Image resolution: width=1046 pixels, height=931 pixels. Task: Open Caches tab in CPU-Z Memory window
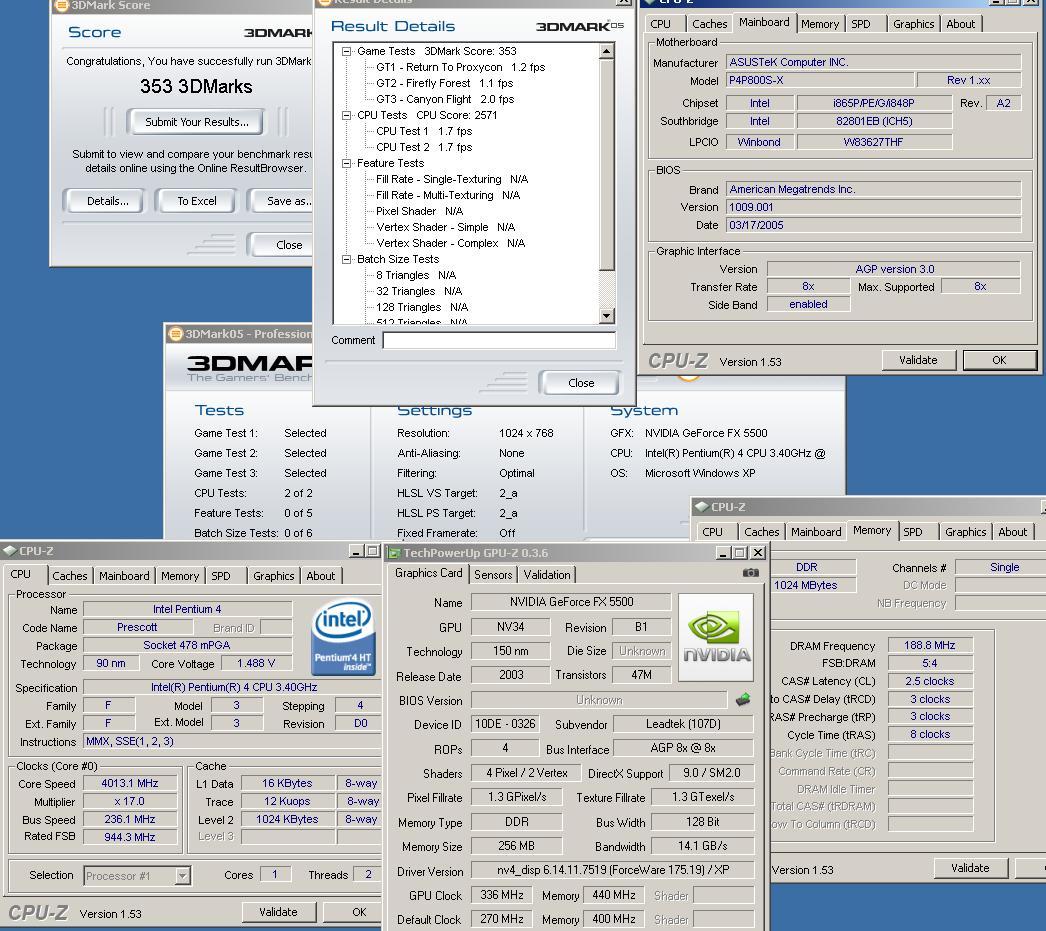(762, 532)
